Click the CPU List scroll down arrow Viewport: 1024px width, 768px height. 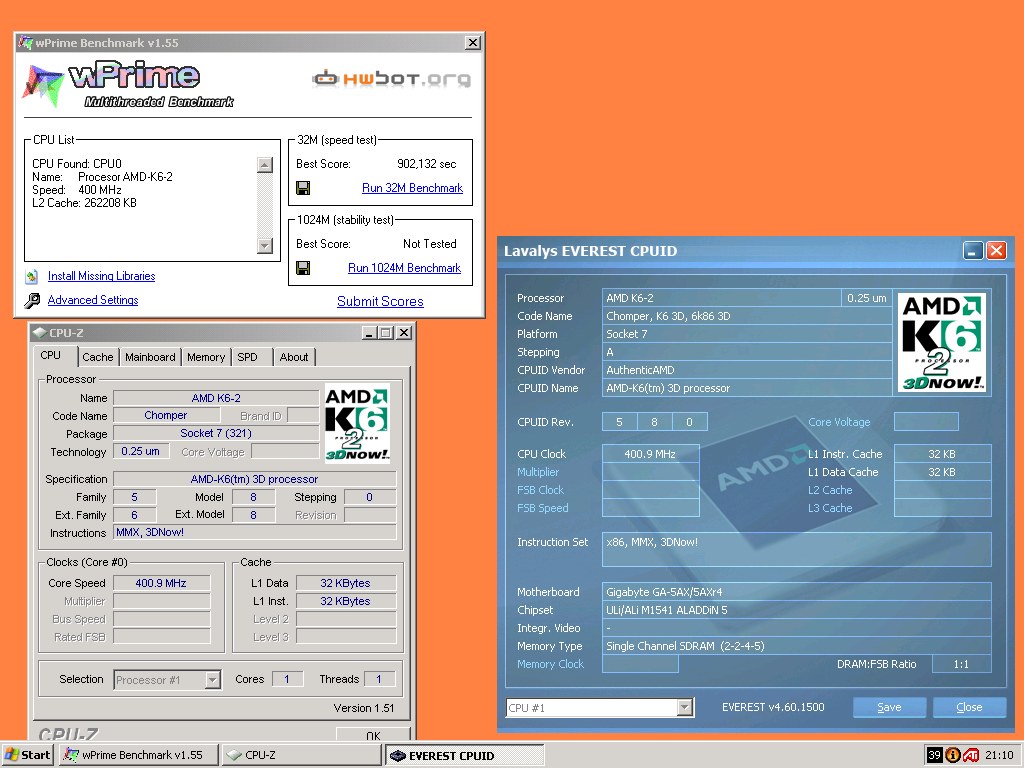tap(264, 246)
